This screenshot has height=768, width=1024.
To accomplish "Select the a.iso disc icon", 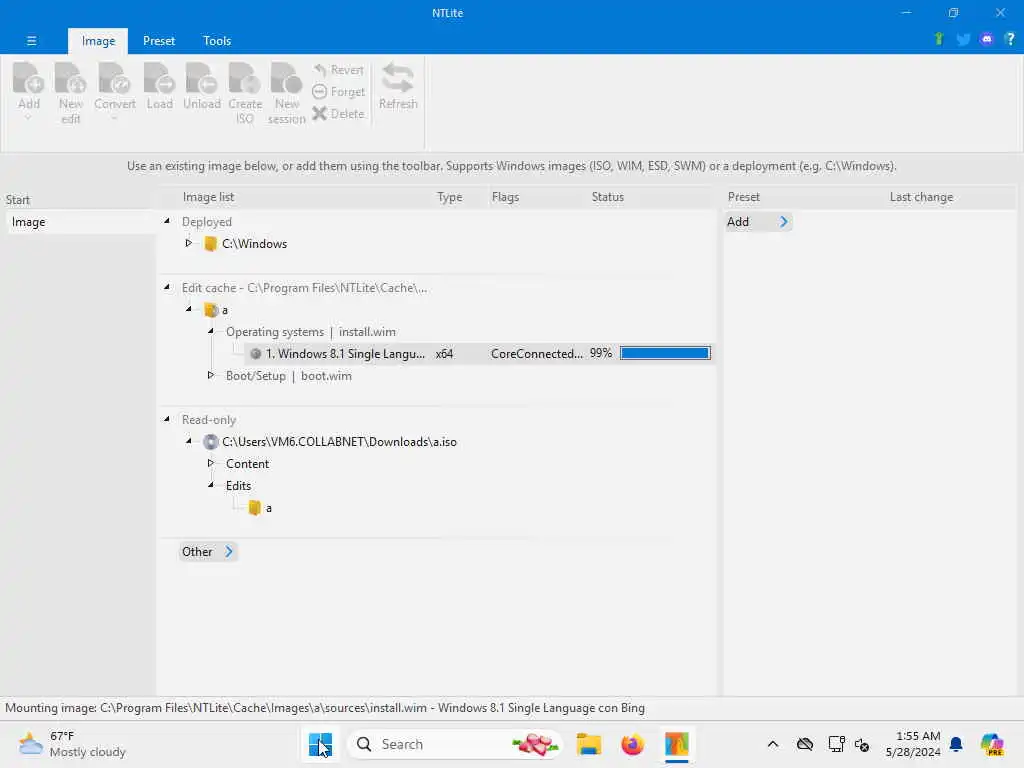I will (210, 442).
